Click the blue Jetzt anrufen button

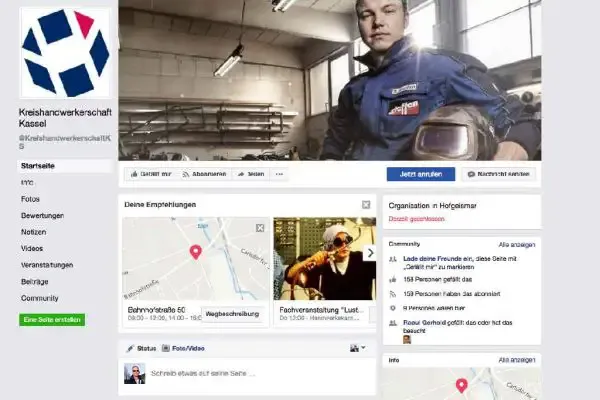pyautogui.click(x=421, y=174)
